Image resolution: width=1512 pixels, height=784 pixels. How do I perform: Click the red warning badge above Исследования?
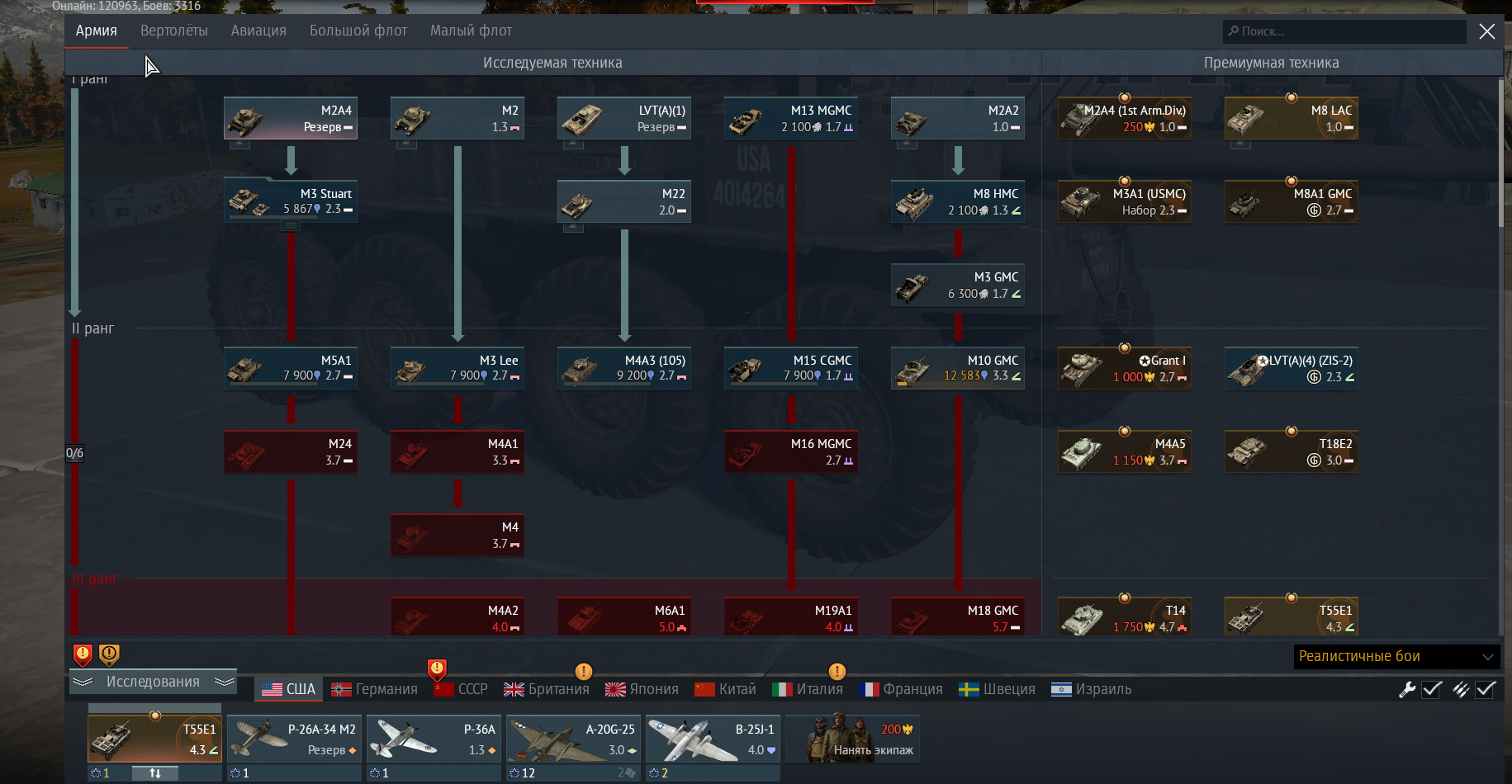pos(83,655)
